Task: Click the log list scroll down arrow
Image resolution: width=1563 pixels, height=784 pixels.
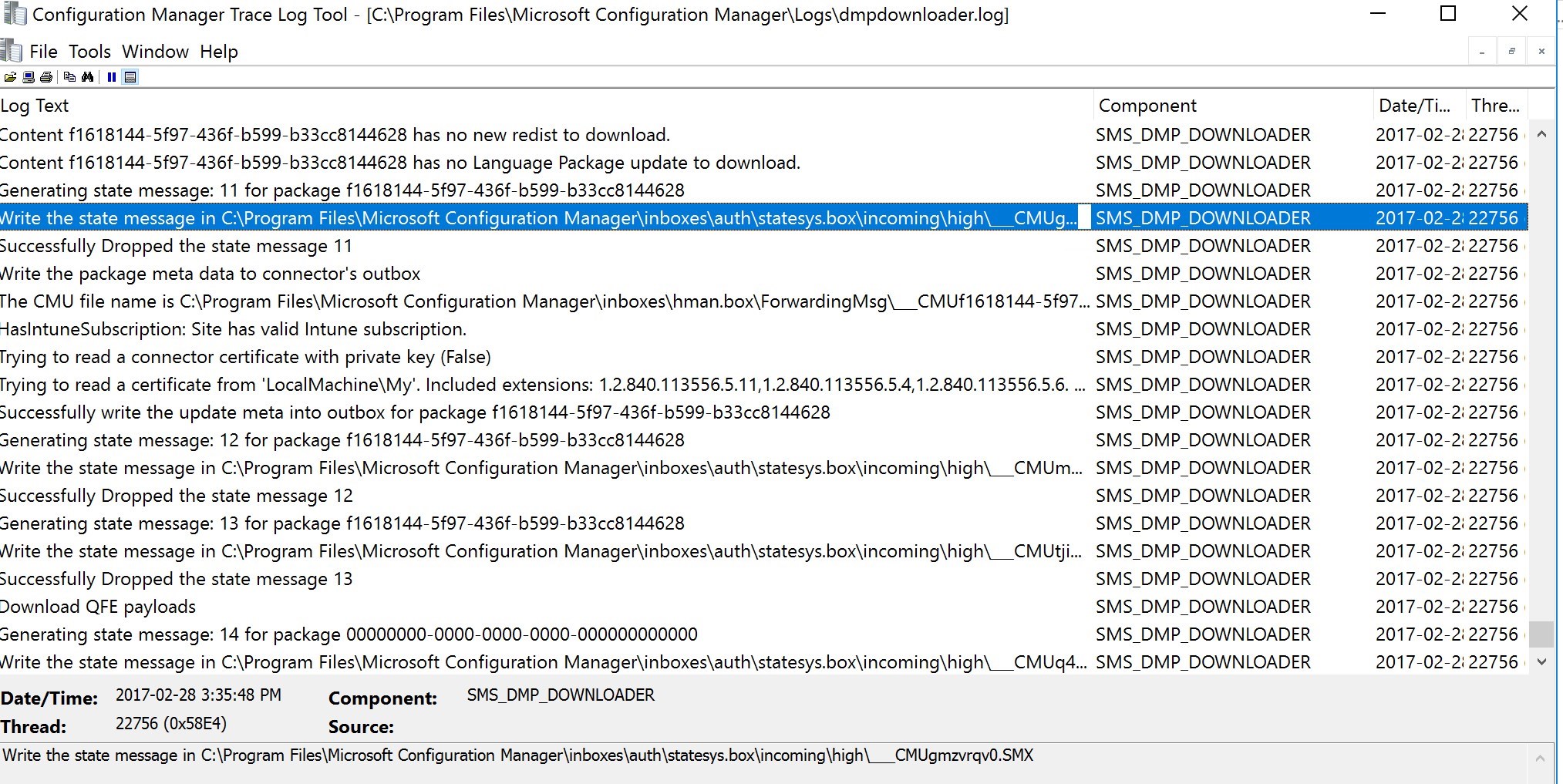Action: pyautogui.click(x=1541, y=661)
